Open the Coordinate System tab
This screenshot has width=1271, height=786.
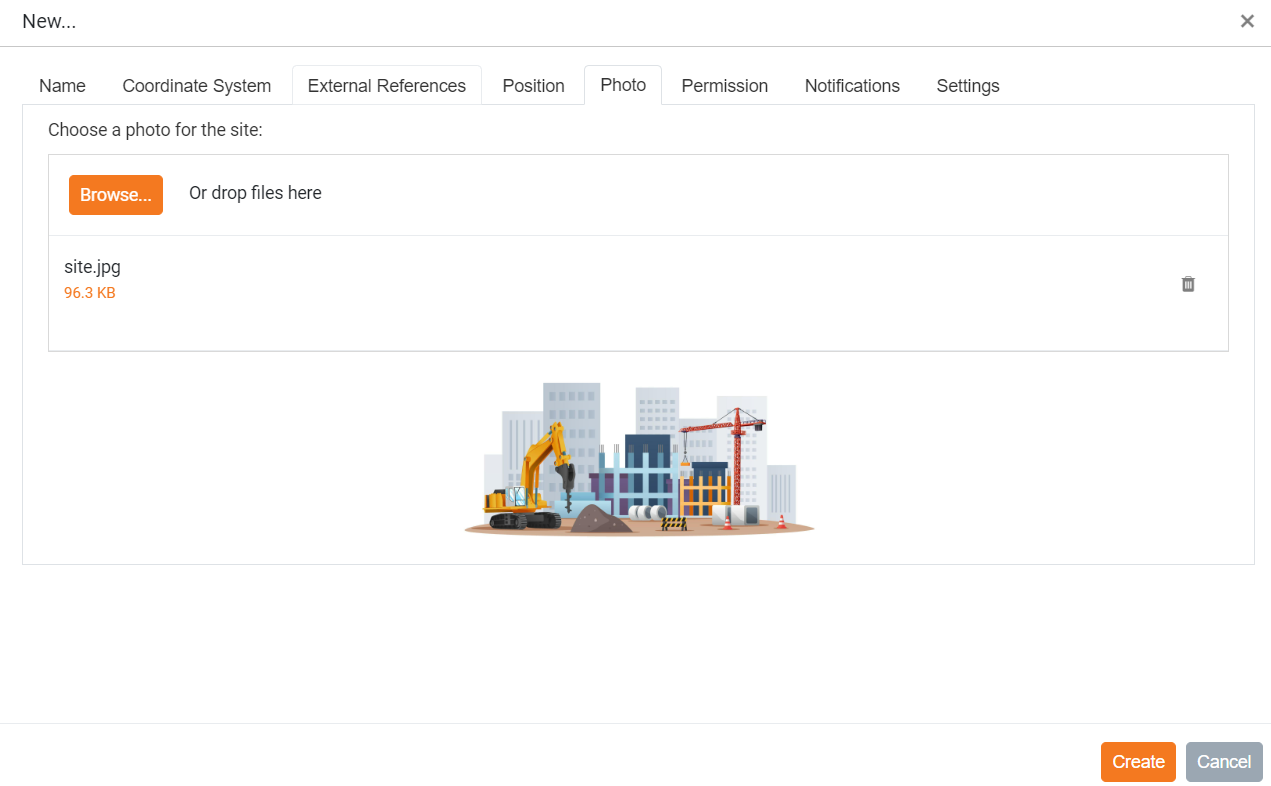(x=196, y=86)
